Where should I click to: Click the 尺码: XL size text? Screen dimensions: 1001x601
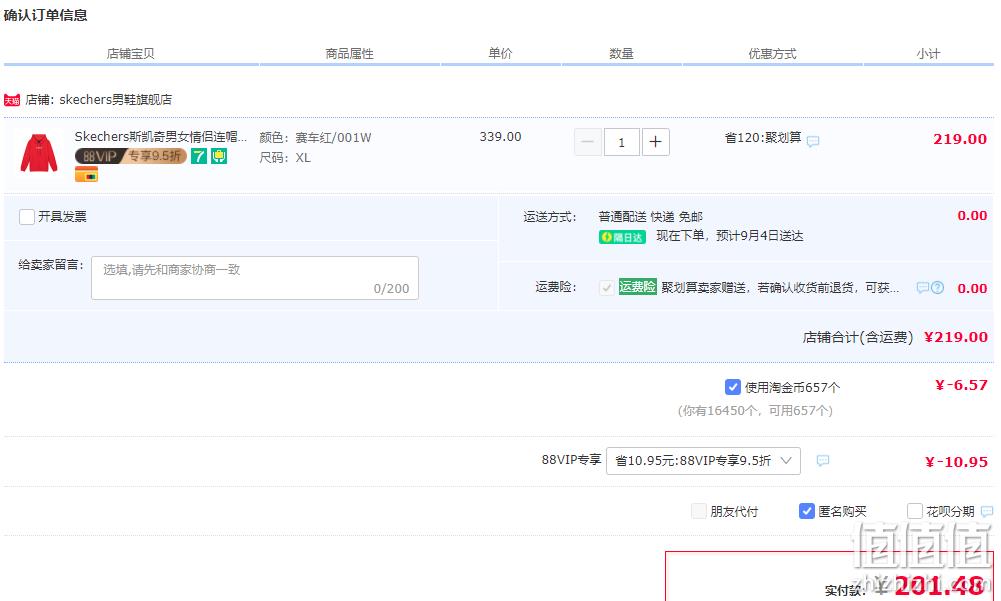(285, 158)
